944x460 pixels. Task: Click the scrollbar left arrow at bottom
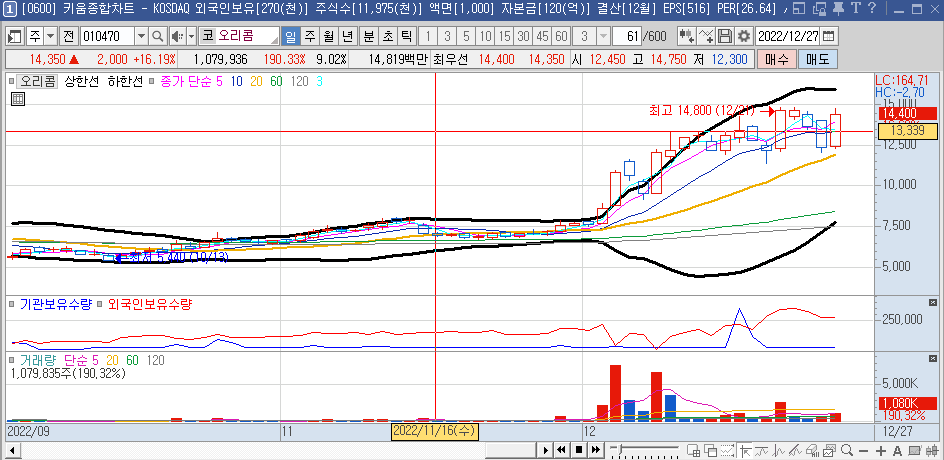click(x=11, y=451)
